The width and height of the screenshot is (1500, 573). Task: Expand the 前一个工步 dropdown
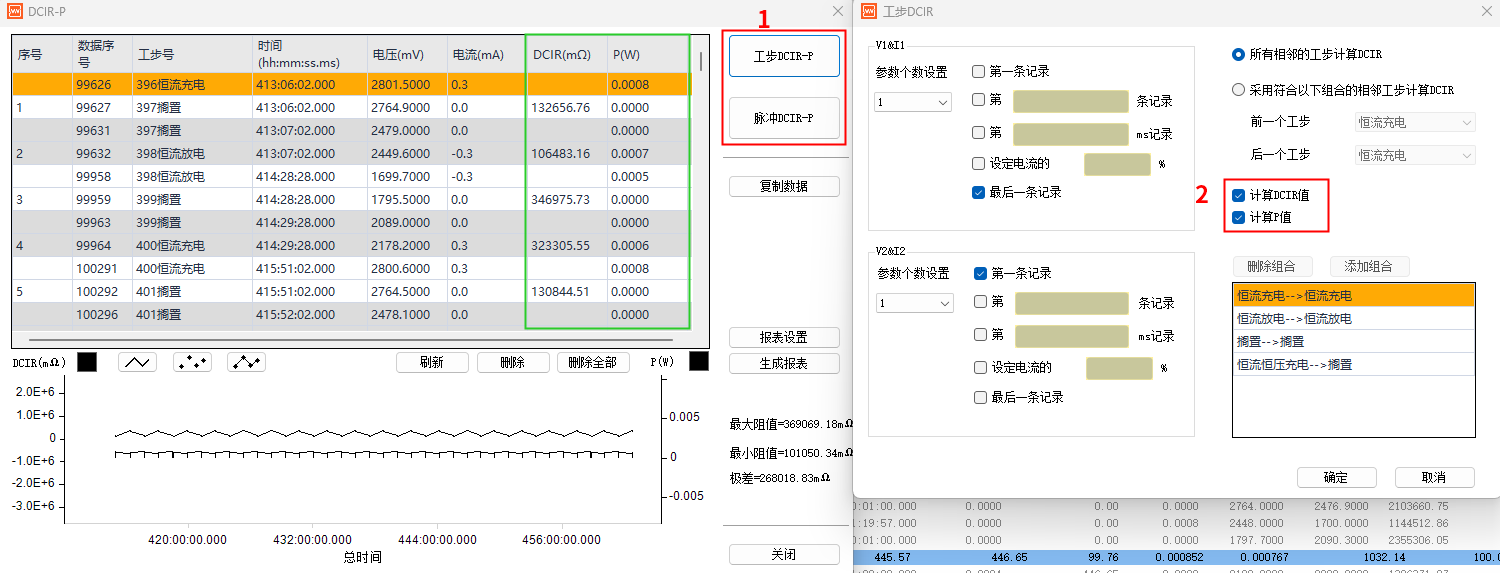[x=1414, y=122]
